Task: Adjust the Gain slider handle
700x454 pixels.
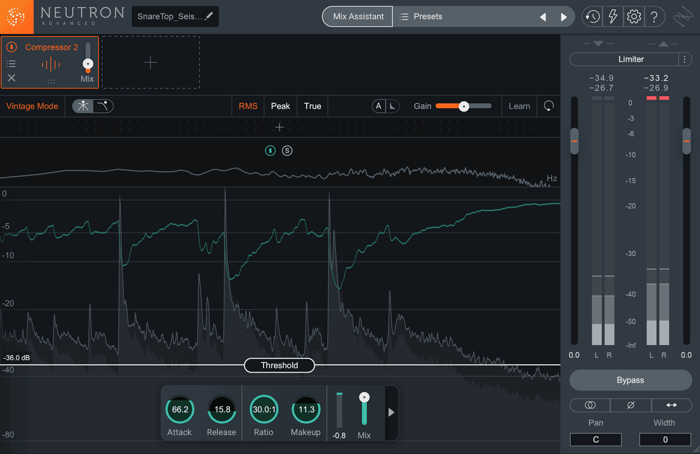Action: coord(464,106)
